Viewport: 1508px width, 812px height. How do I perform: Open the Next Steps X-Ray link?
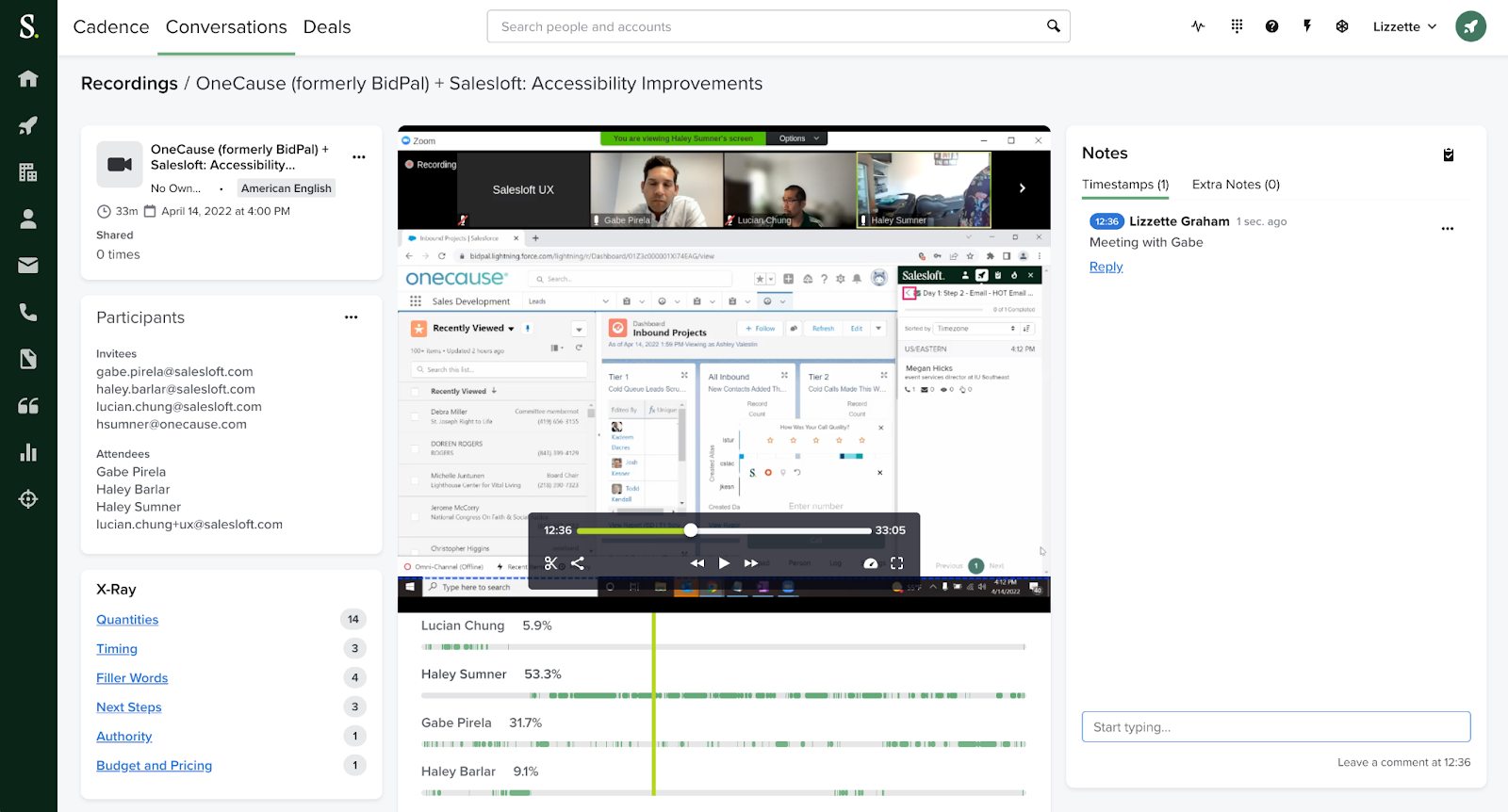(x=129, y=707)
